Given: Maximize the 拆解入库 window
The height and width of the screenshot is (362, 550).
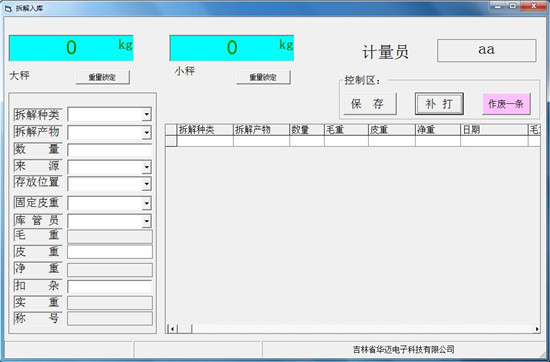Looking at the screenshot, I should click(x=513, y=6).
